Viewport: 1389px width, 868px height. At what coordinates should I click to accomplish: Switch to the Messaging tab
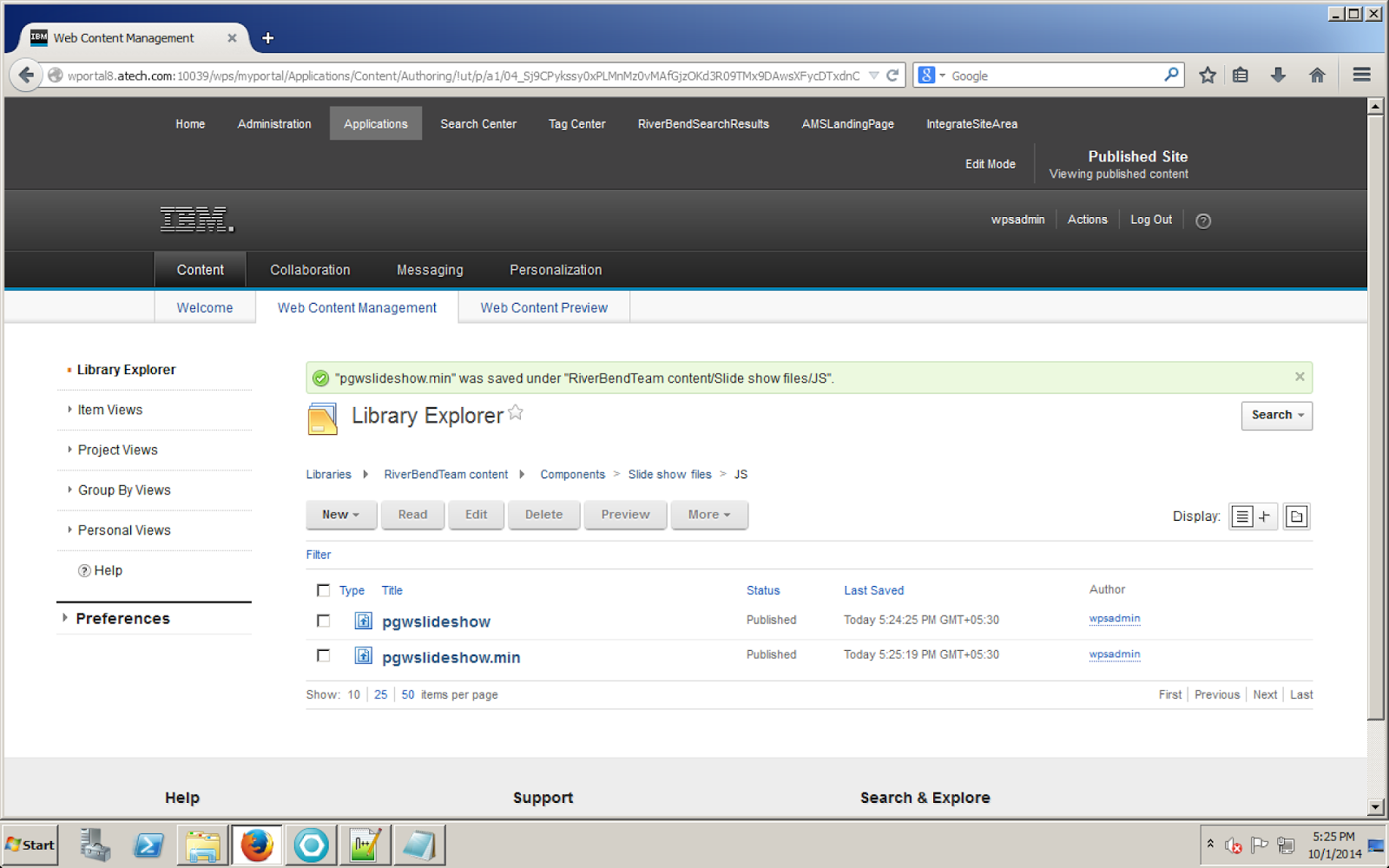tap(430, 270)
